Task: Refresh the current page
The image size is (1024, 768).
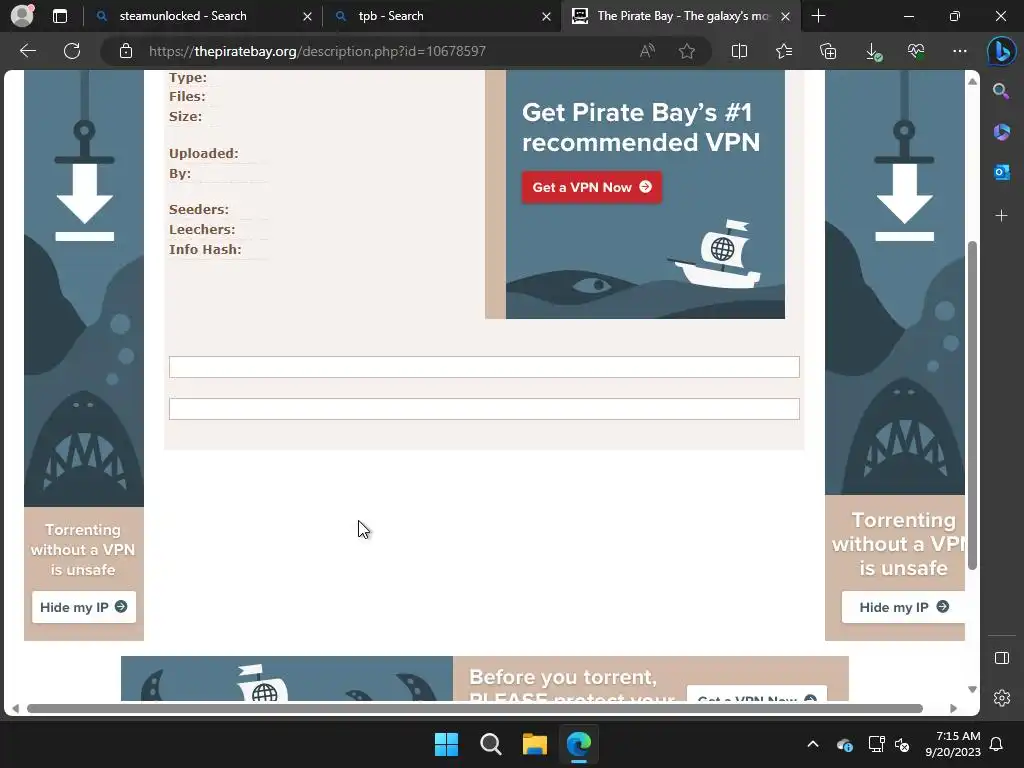Action: coord(72,51)
